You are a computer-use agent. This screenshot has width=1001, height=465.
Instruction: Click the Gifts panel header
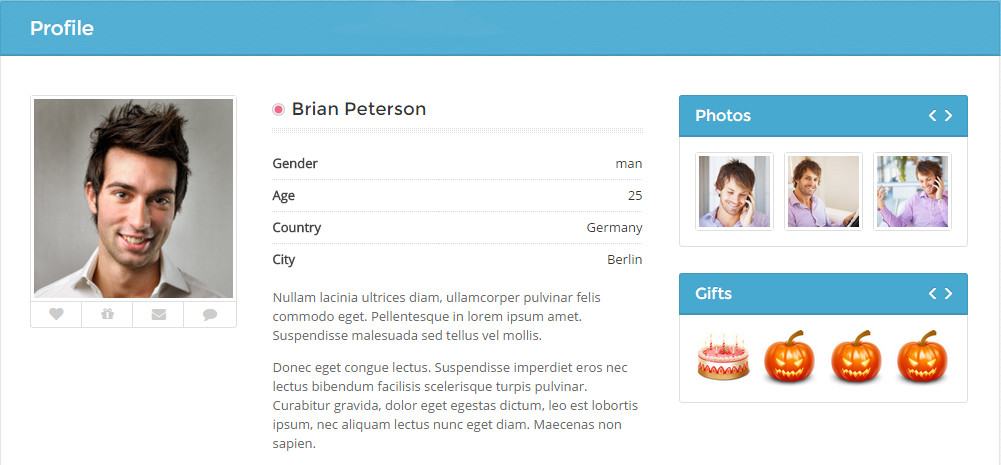click(x=824, y=294)
